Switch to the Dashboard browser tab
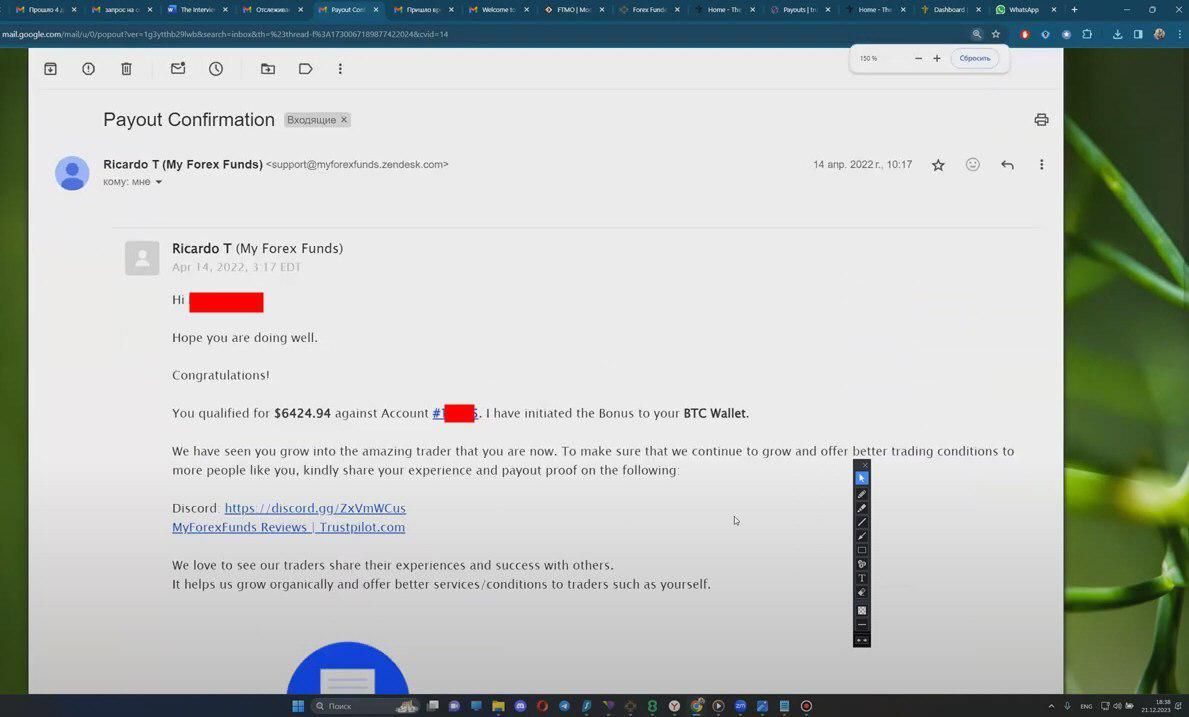Viewport: 1189px width, 717px height. click(951, 10)
